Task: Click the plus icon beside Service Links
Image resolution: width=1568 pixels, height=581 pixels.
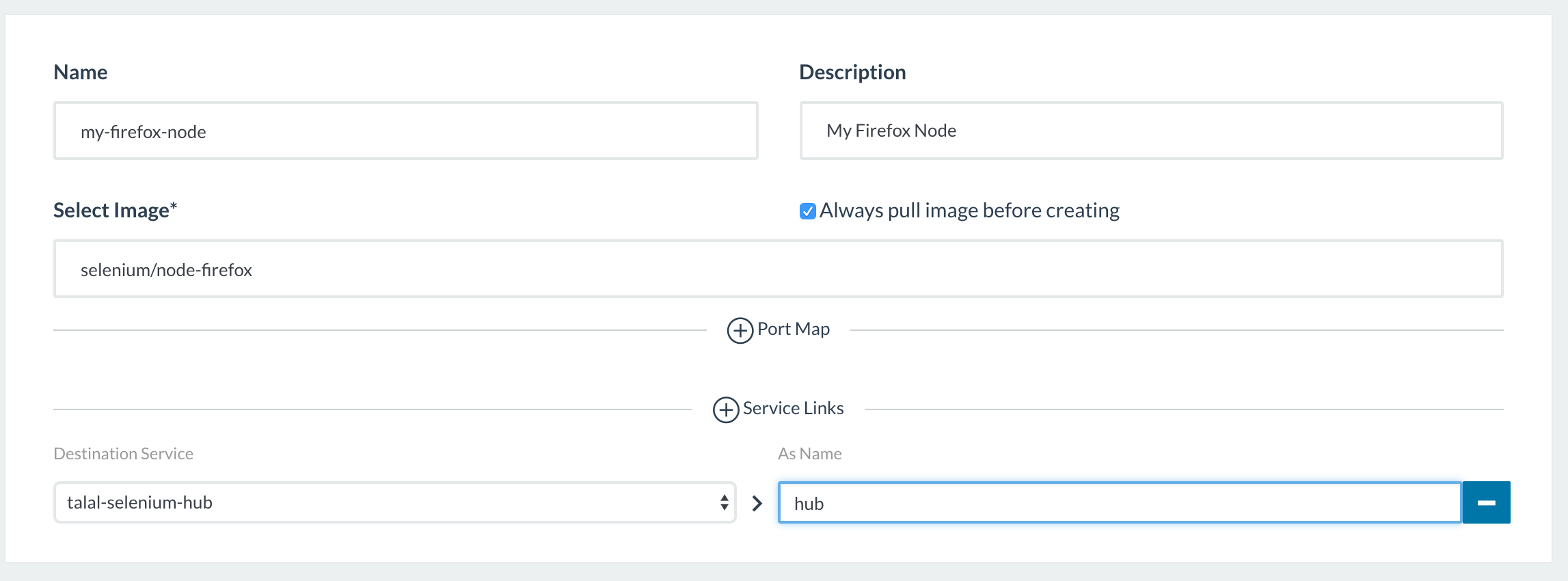Action: 725,409
